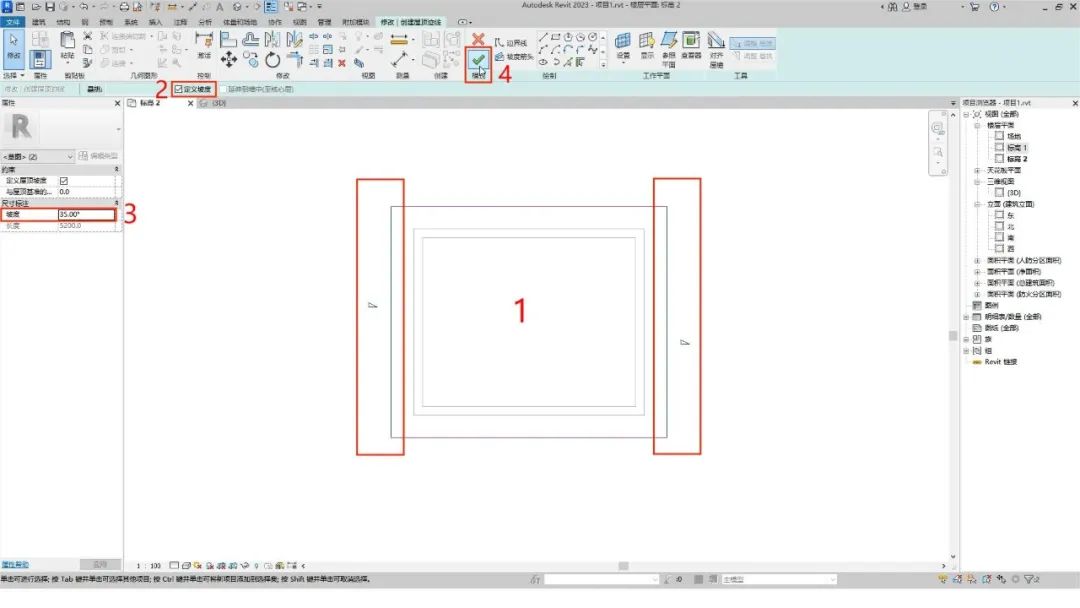This screenshot has height=608, width=1080.
Task: Click the green checkmark Finish Edit Mode button
Action: click(478, 61)
